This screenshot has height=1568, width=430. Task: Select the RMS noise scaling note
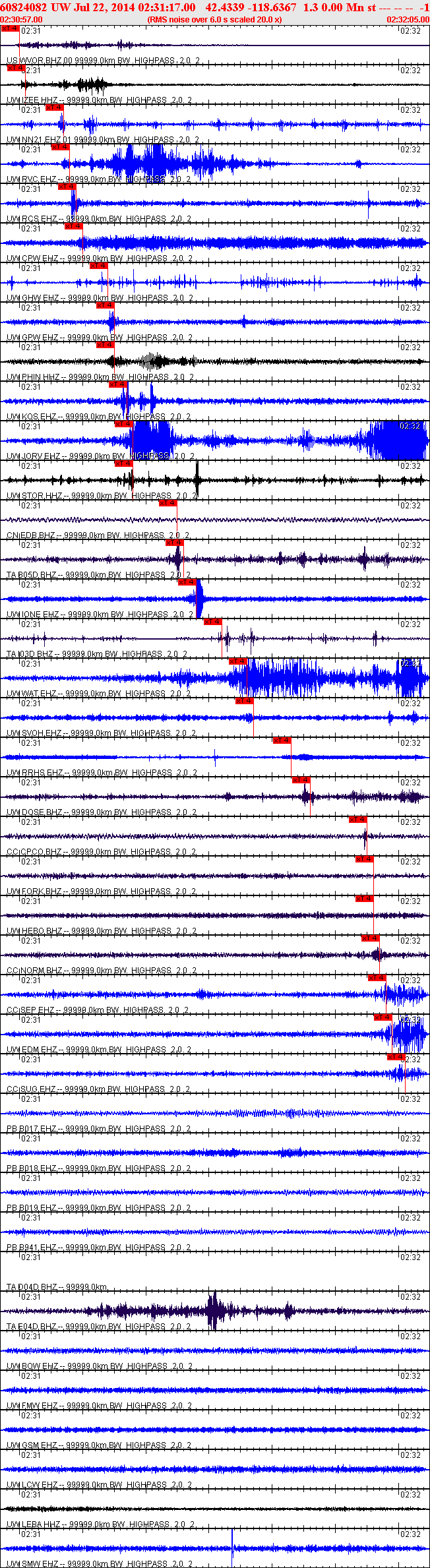(x=214, y=20)
